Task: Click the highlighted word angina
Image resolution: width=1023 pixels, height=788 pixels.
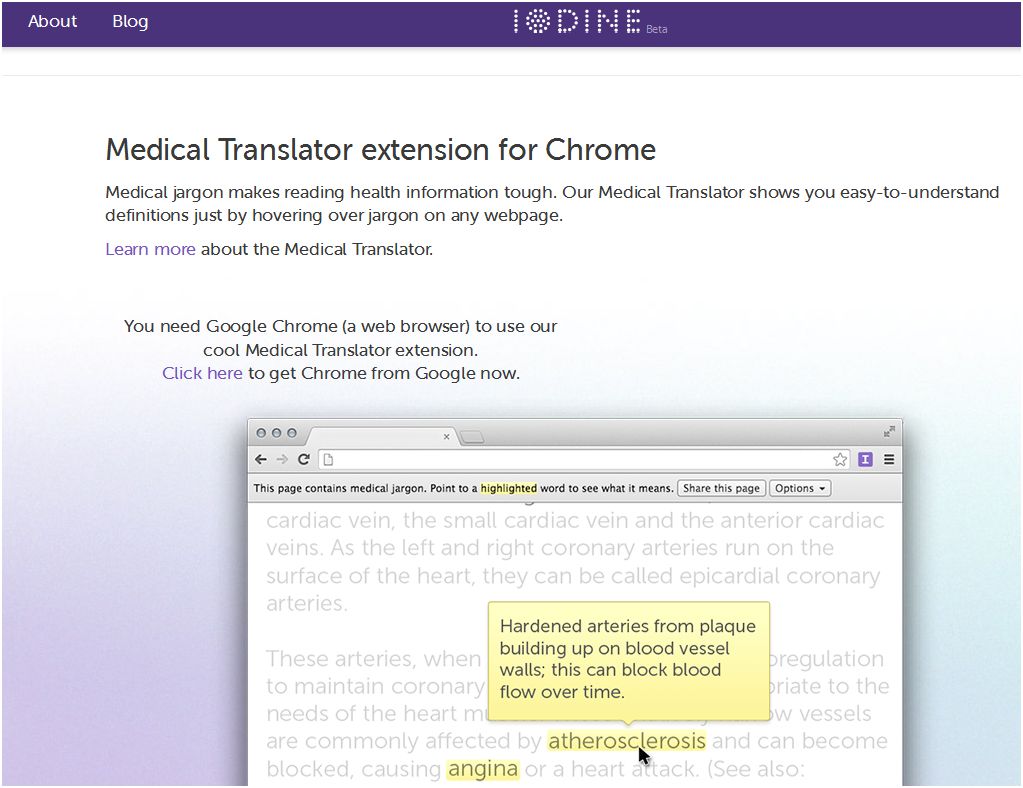Action: click(x=483, y=769)
